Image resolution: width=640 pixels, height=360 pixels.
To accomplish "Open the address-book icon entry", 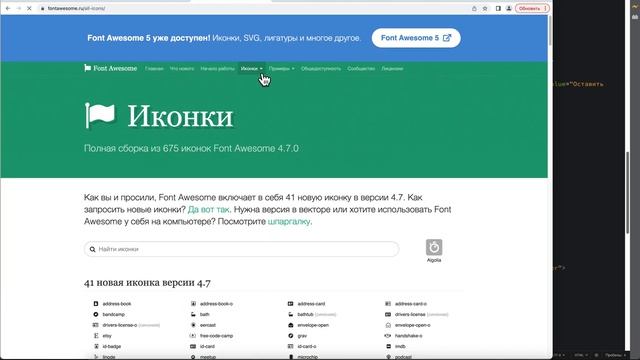I will click(112, 304).
